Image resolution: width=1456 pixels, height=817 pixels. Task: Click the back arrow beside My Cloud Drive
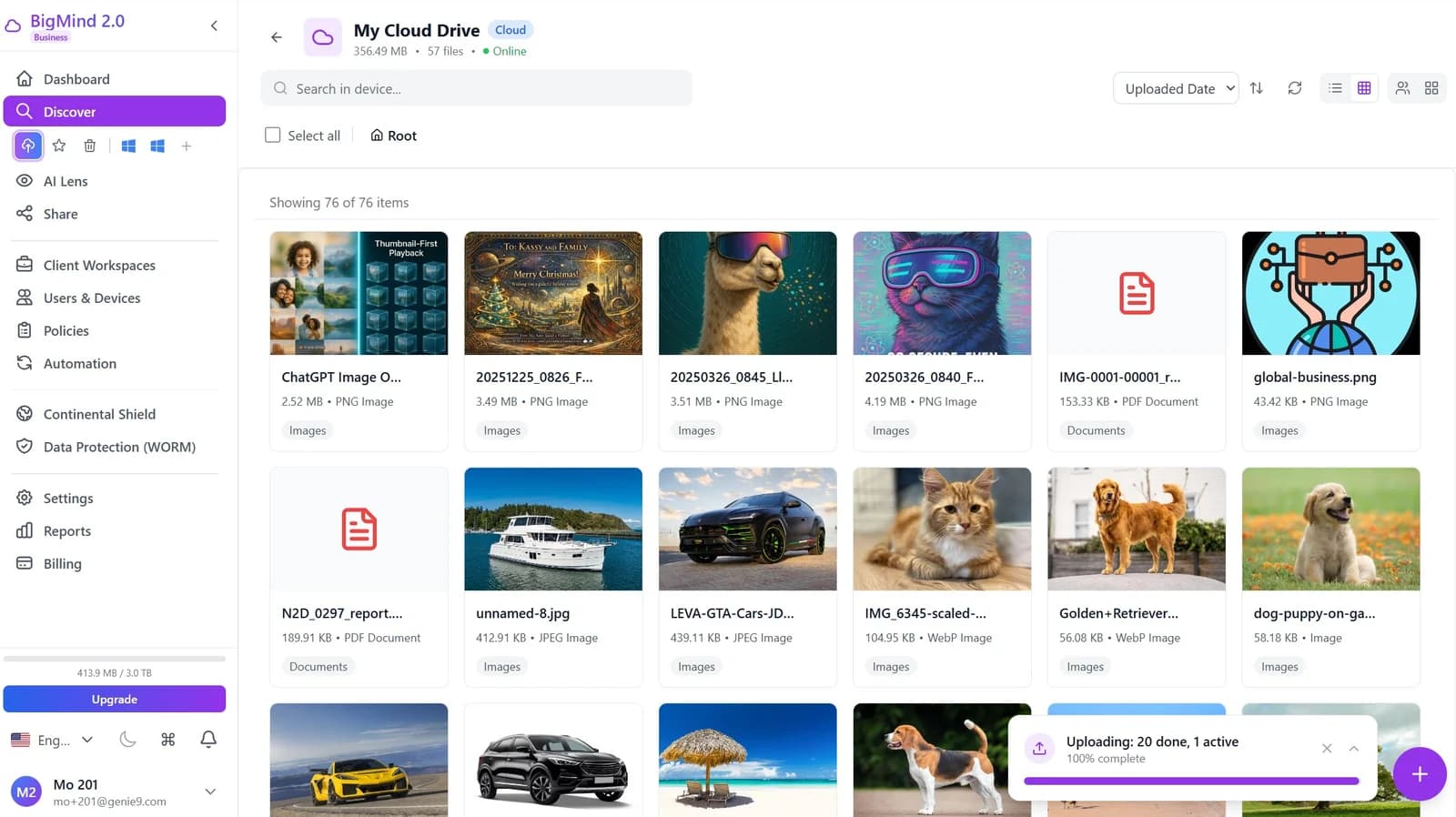point(277,37)
